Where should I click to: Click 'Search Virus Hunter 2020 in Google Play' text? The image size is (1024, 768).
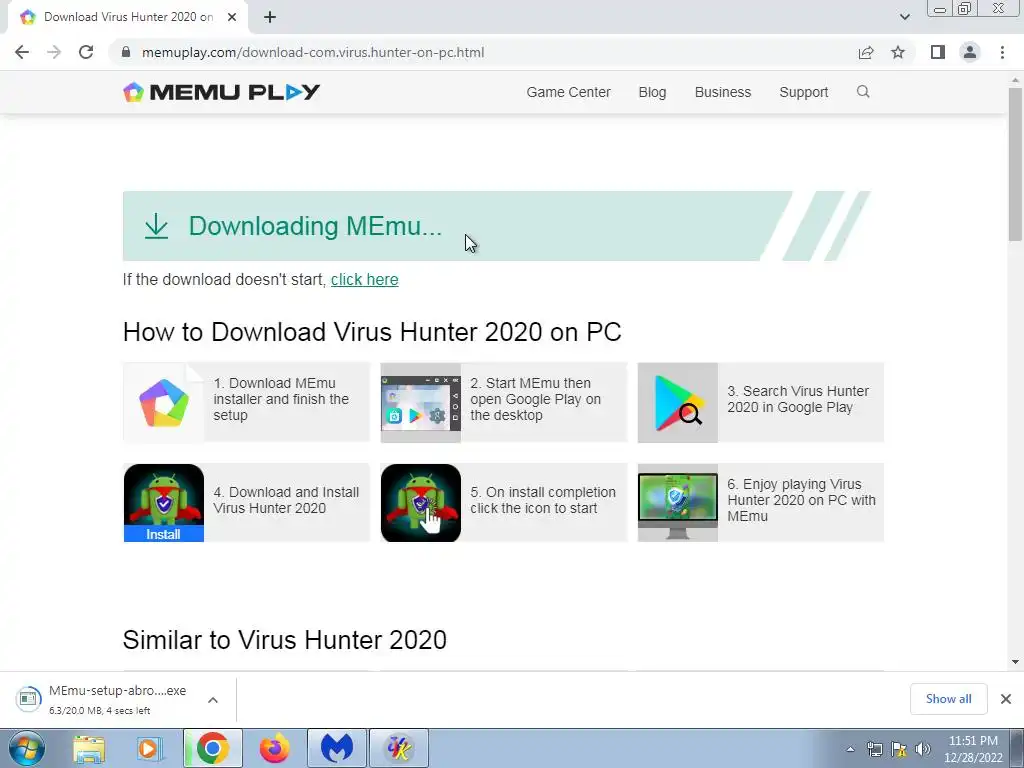tap(798, 399)
